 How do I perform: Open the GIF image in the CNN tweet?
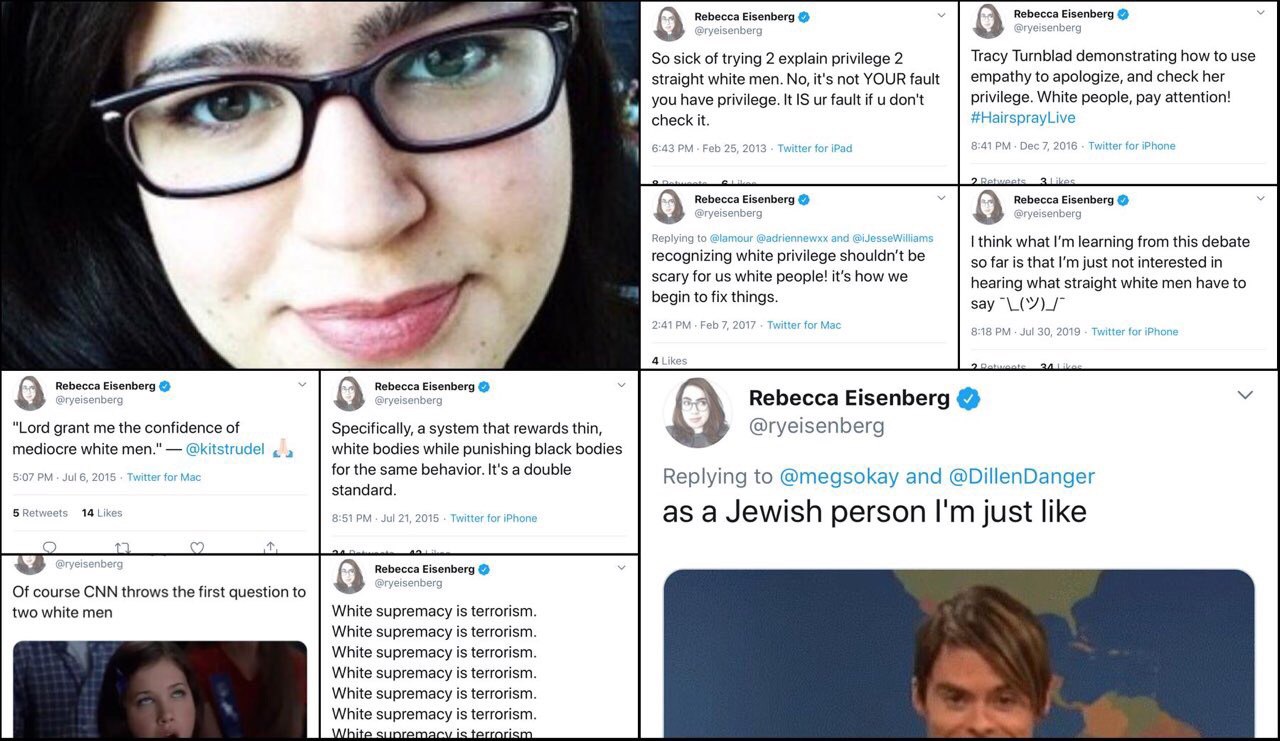160,690
